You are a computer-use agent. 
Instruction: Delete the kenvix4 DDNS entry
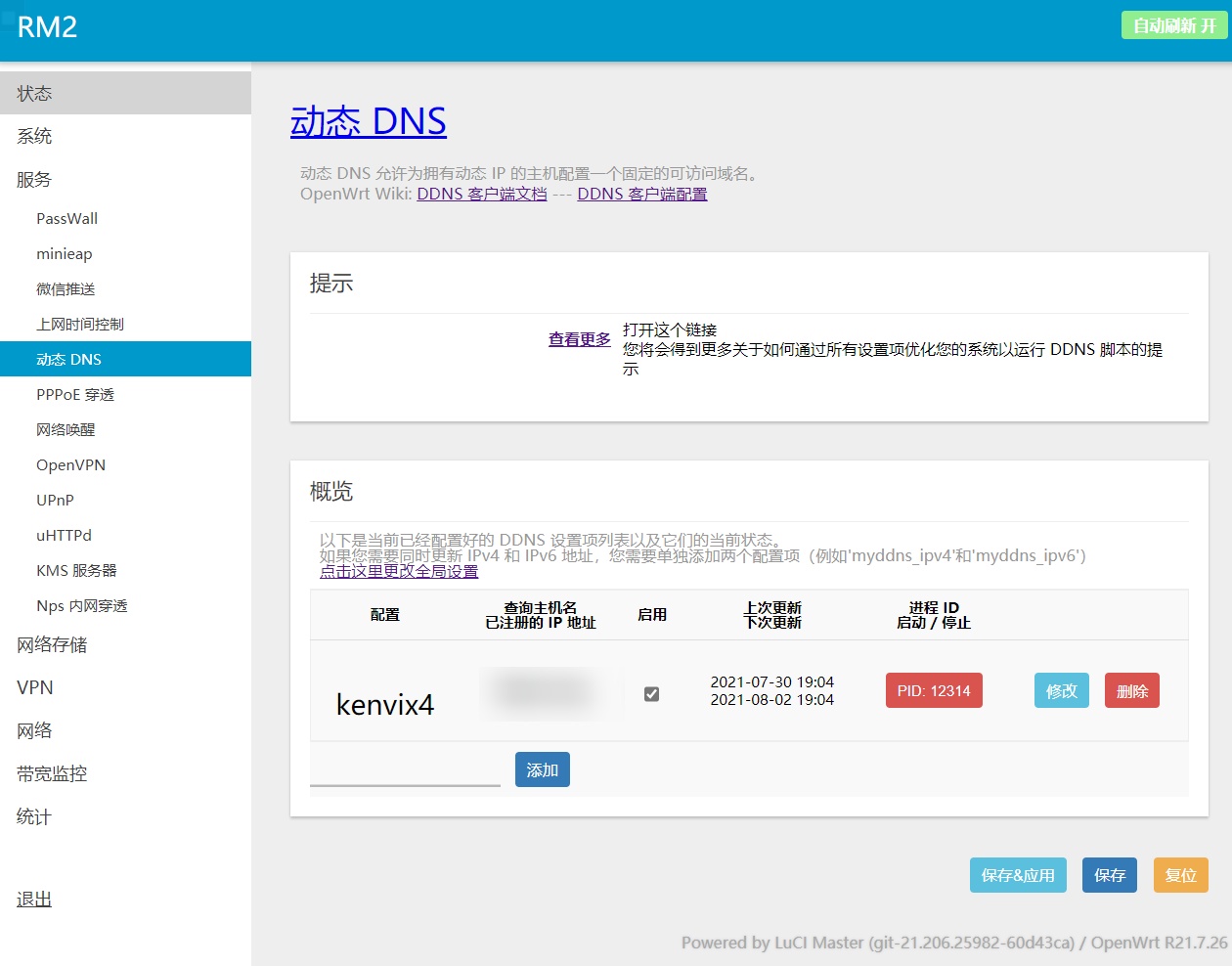click(1131, 690)
